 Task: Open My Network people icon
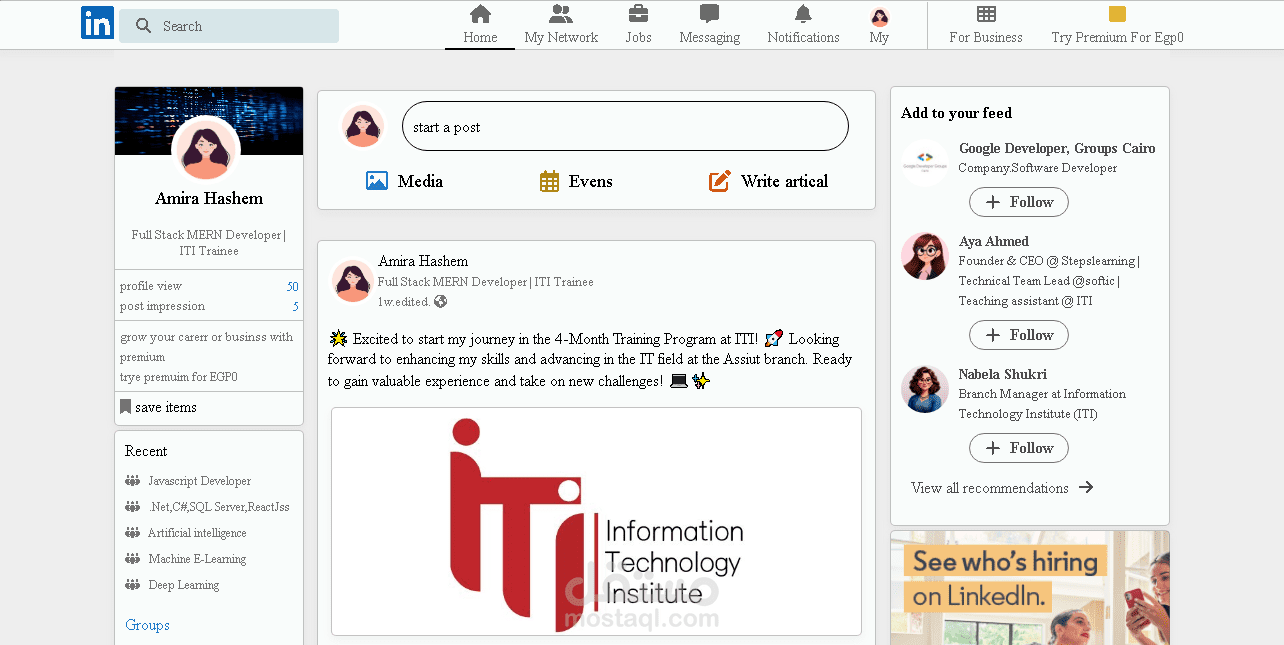[x=561, y=14]
